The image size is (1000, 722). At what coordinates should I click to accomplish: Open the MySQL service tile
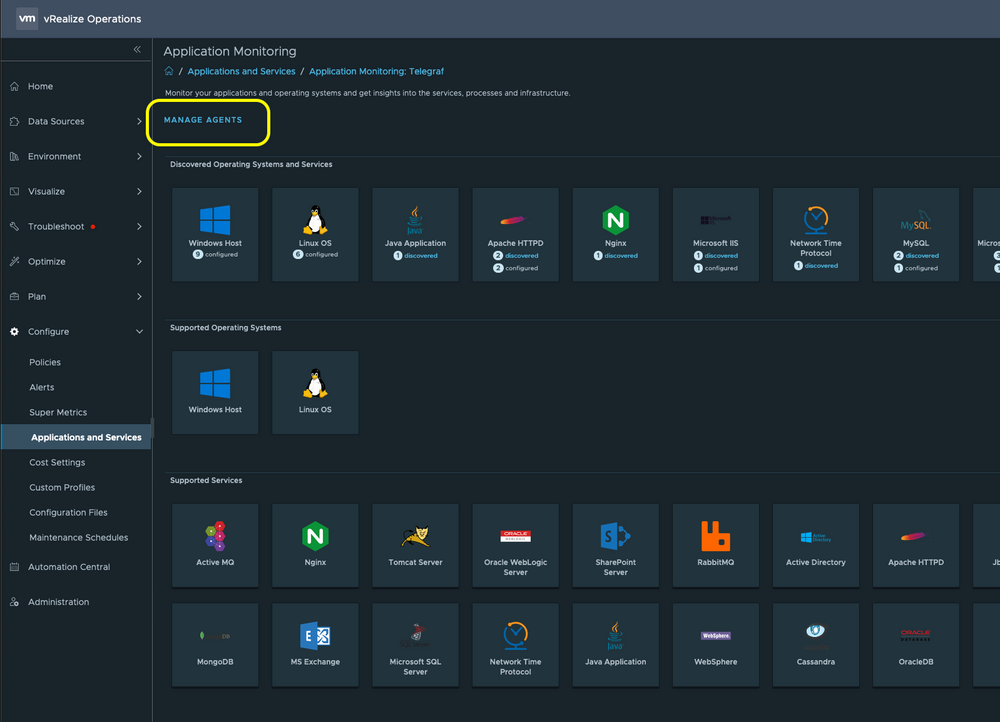[x=916, y=234]
